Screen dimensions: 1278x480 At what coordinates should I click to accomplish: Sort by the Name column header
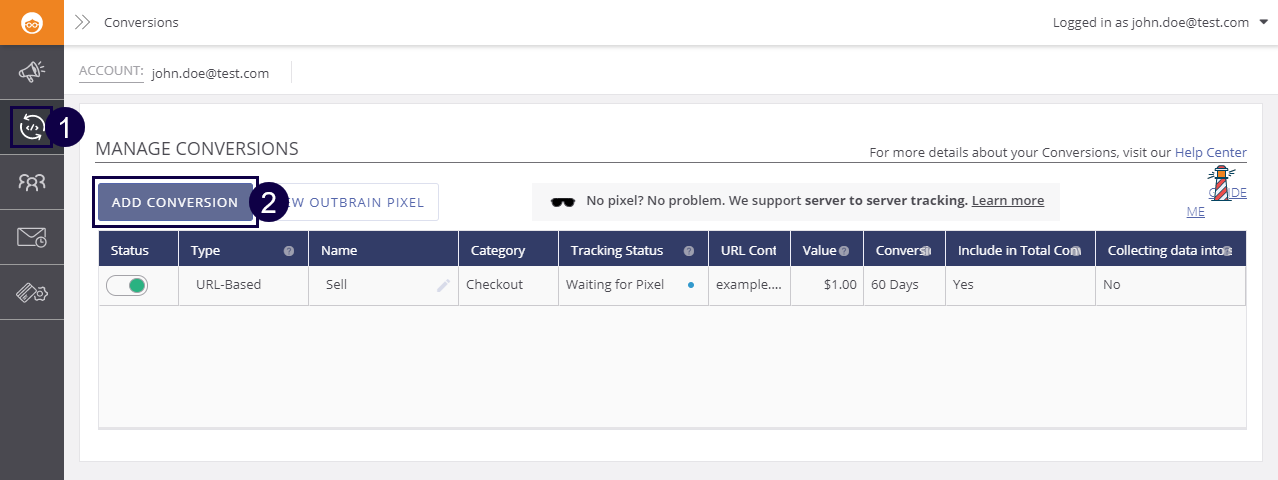point(339,251)
